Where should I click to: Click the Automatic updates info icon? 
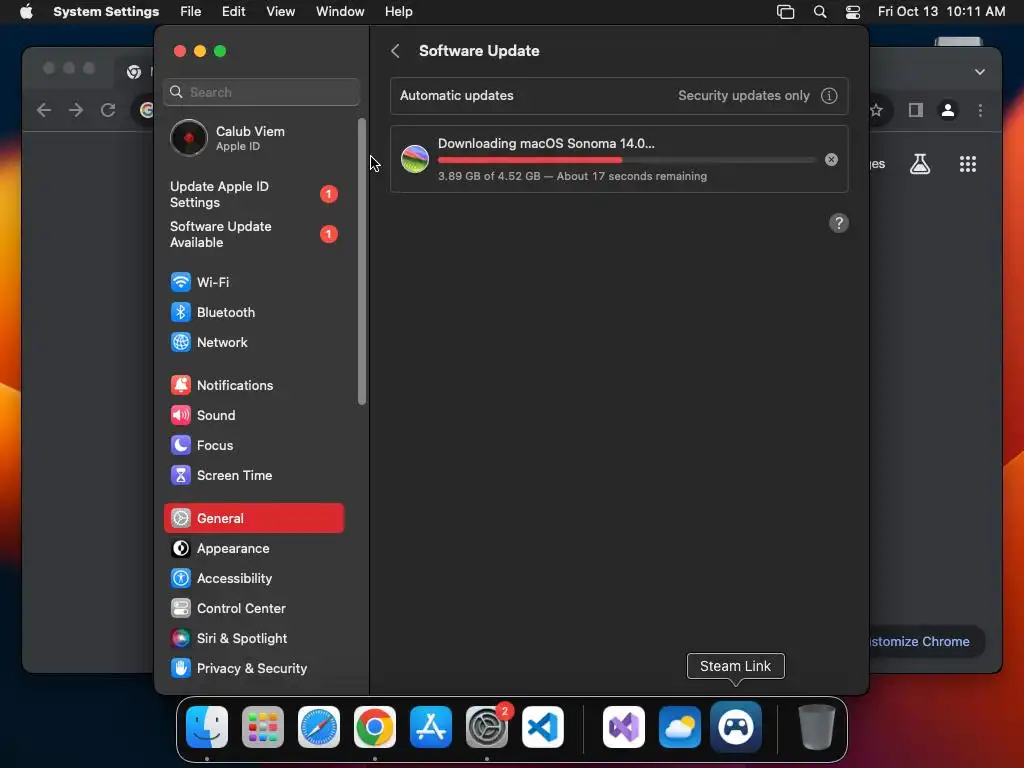point(829,95)
